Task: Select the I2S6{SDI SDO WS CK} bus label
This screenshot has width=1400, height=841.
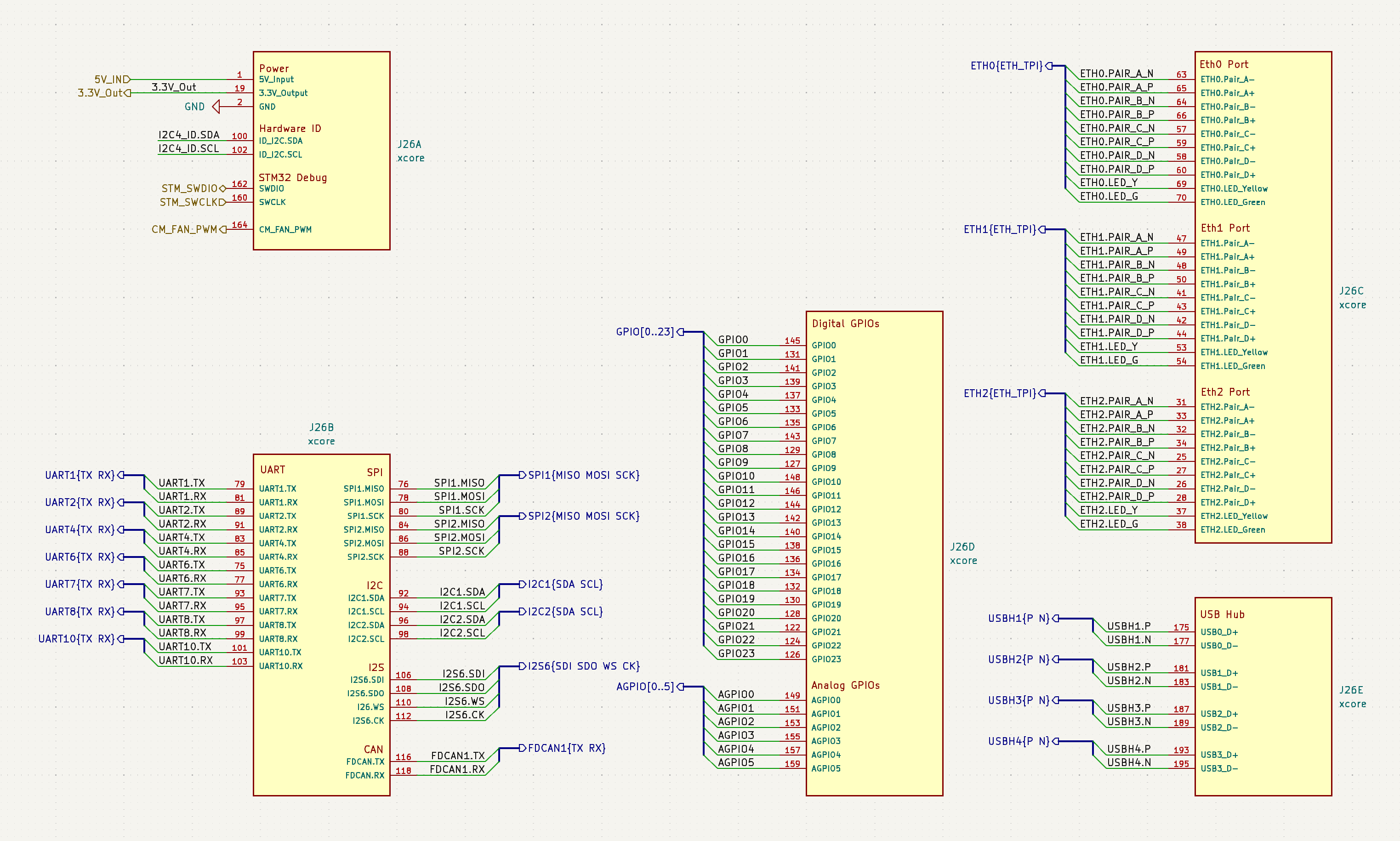Action: 579,666
